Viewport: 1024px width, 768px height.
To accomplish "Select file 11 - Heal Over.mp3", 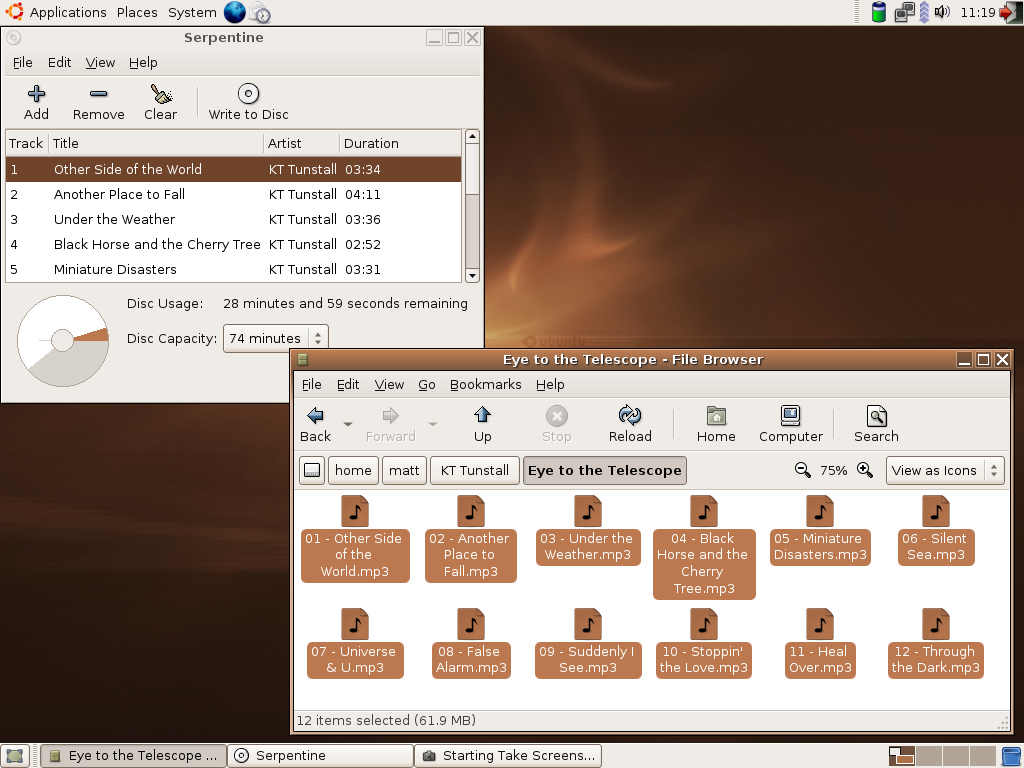I will pos(820,643).
